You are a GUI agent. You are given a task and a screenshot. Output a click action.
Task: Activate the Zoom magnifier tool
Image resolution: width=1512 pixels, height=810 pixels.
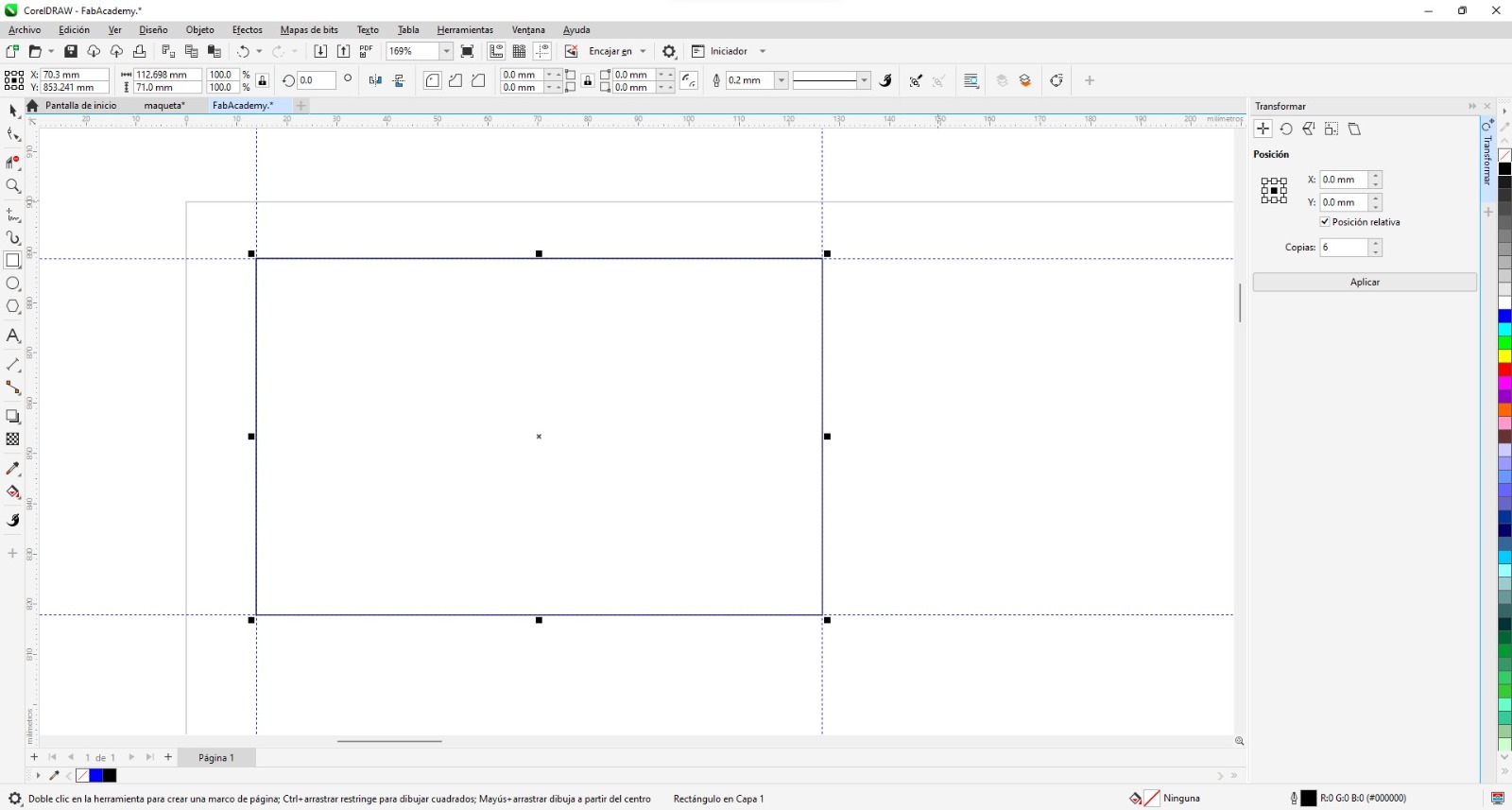(x=12, y=186)
